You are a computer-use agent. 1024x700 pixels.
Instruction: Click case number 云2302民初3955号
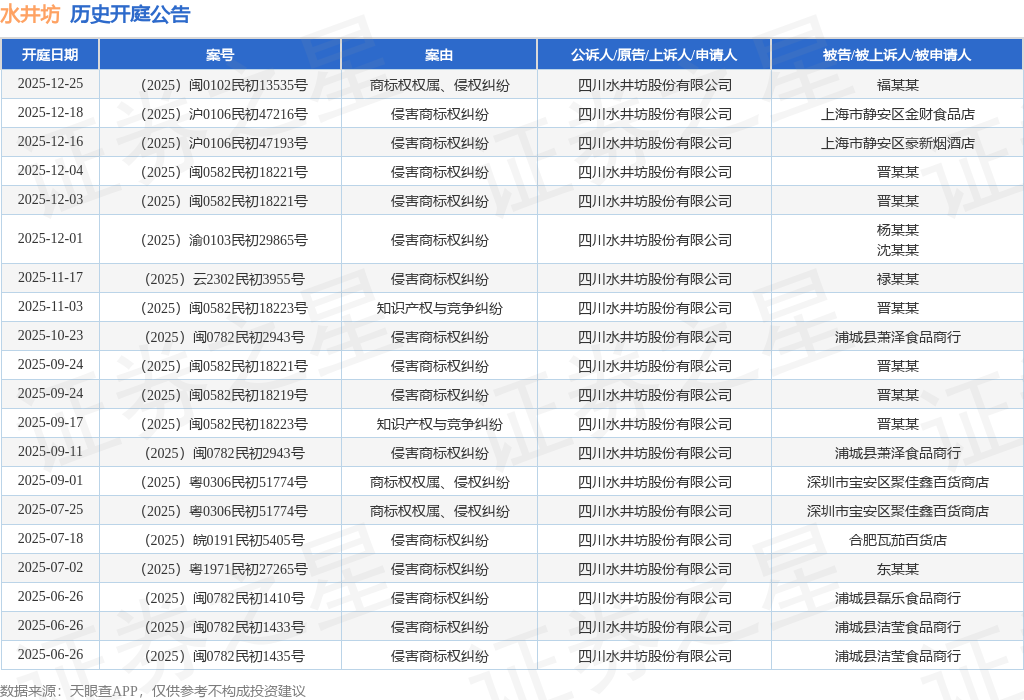pos(224,279)
